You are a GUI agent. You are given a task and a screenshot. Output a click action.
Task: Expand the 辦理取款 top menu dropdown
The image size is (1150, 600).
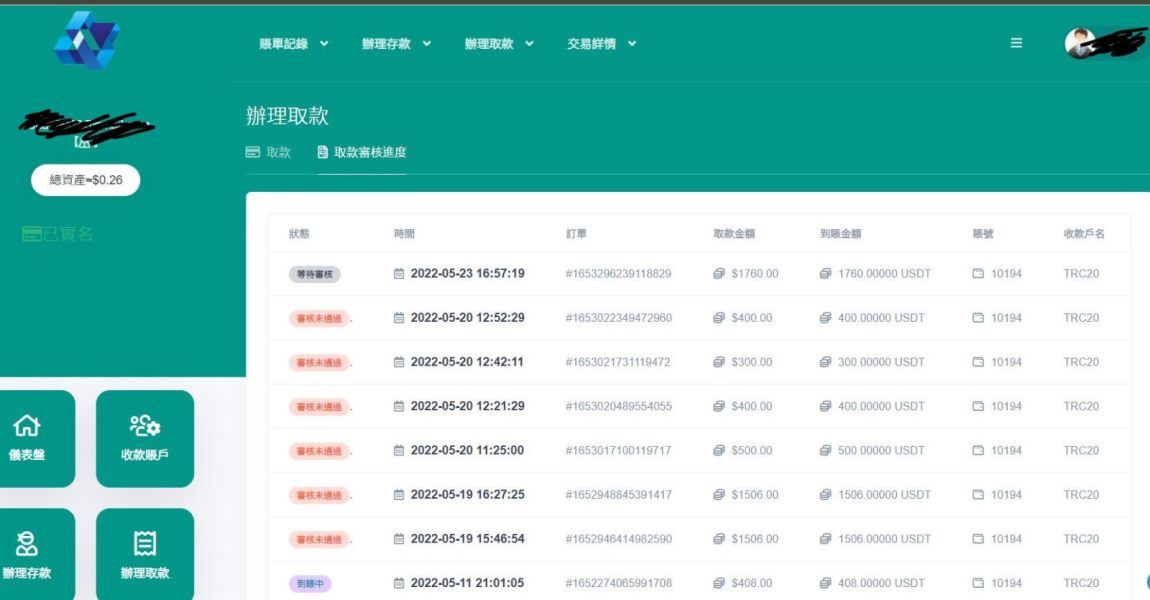point(499,44)
